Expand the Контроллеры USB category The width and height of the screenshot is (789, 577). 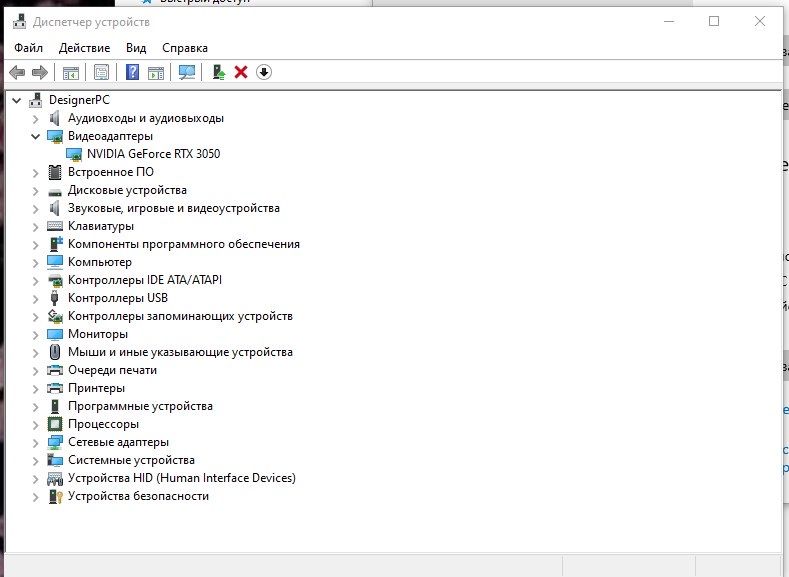35,299
